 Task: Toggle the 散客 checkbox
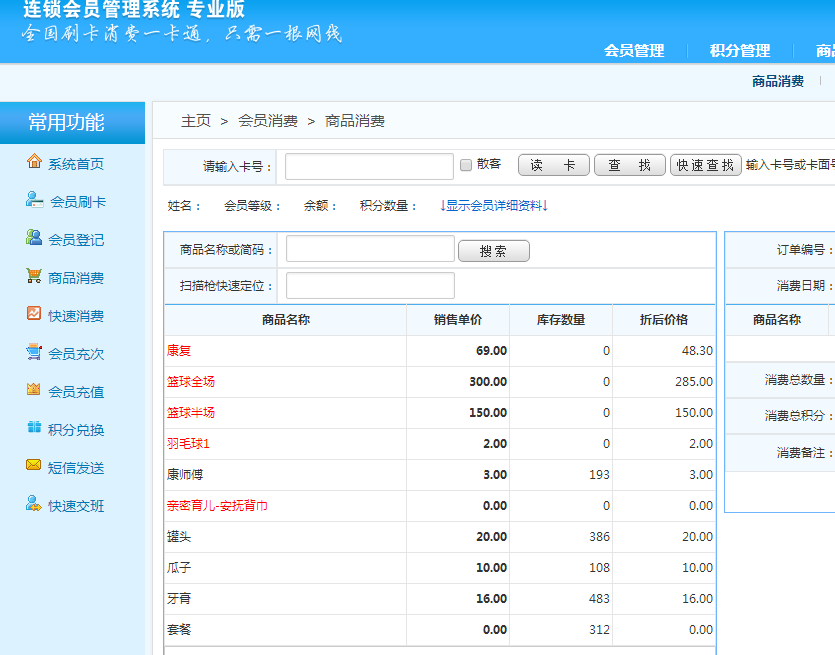[x=466, y=165]
